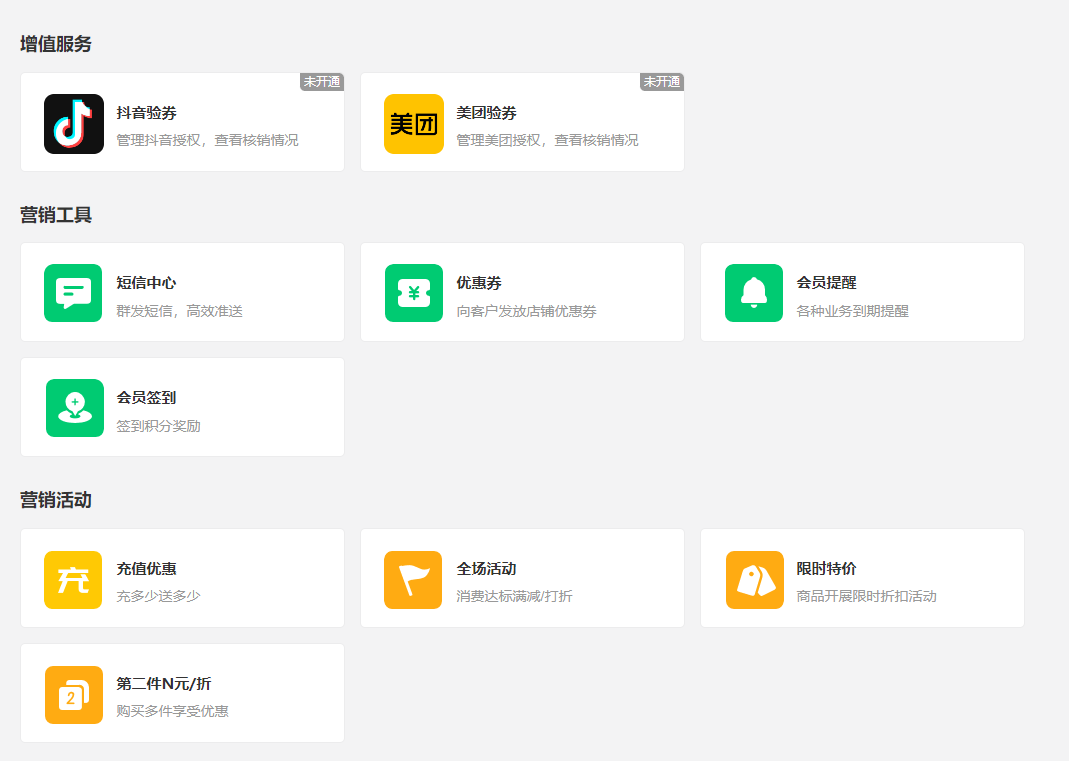Open 短信中心 by its title text
This screenshot has width=1069, height=761.
point(147,283)
